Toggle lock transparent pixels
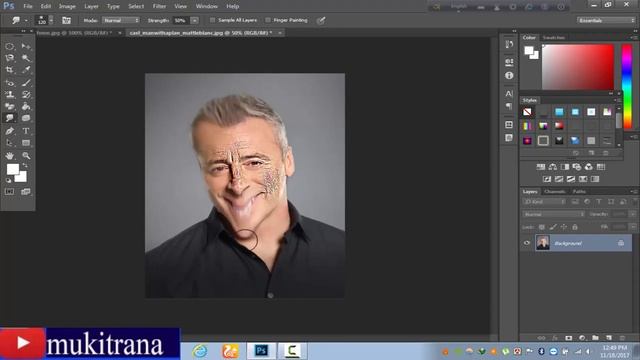 point(542,227)
